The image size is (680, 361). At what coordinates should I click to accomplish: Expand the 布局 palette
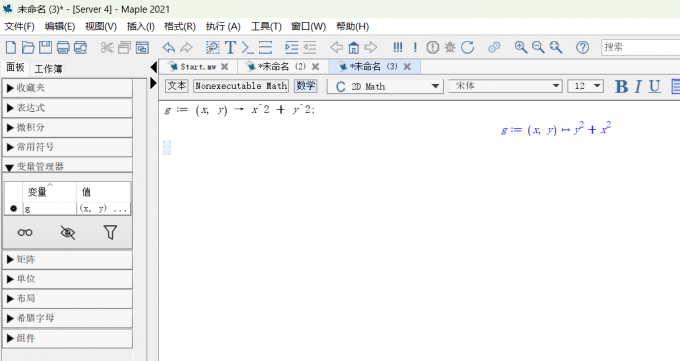tap(67, 299)
